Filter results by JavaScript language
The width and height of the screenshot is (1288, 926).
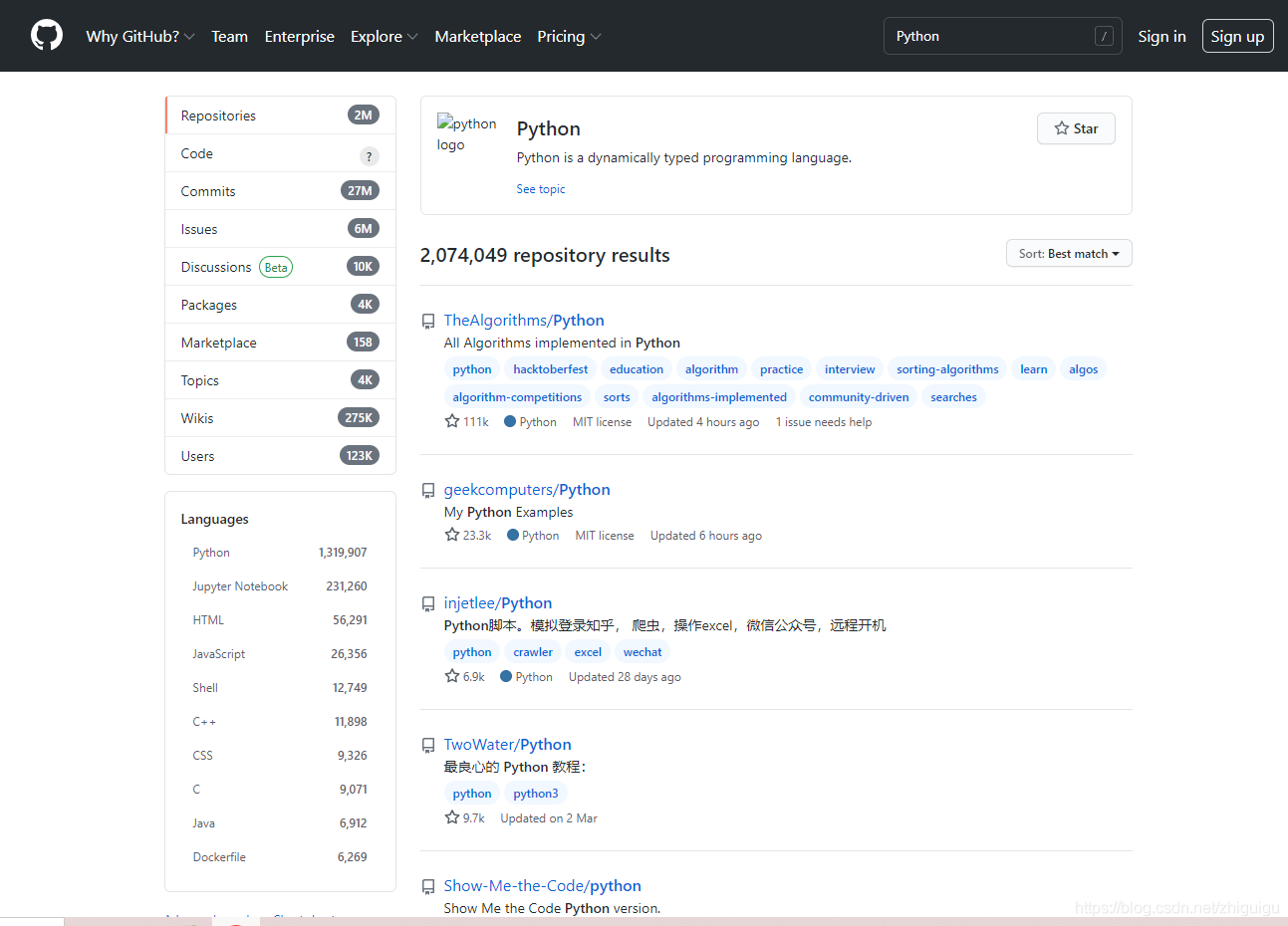pyautogui.click(x=280, y=654)
